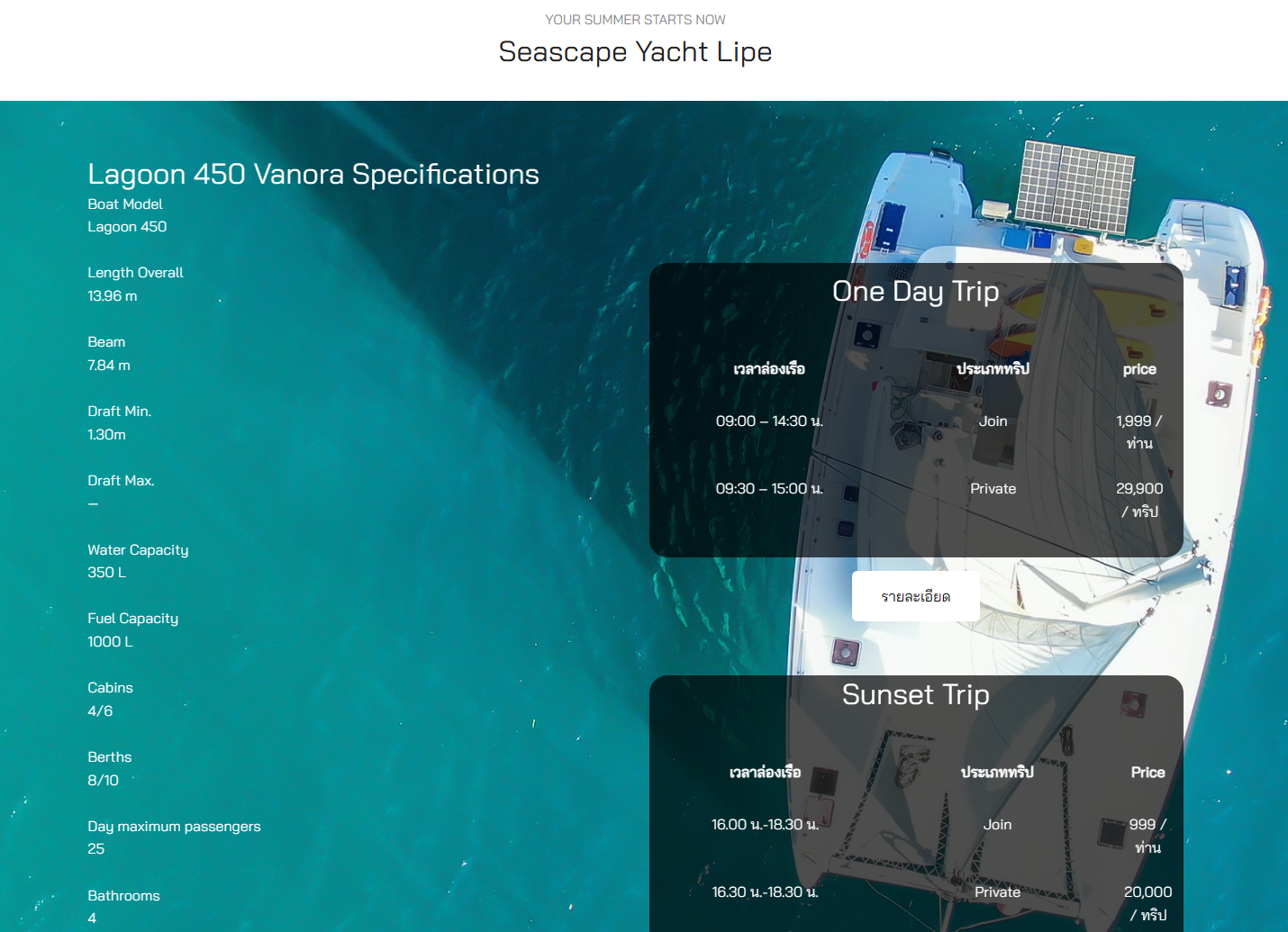1288x932 pixels.
Task: Click the One Day Trip Join row
Action: click(x=916, y=432)
